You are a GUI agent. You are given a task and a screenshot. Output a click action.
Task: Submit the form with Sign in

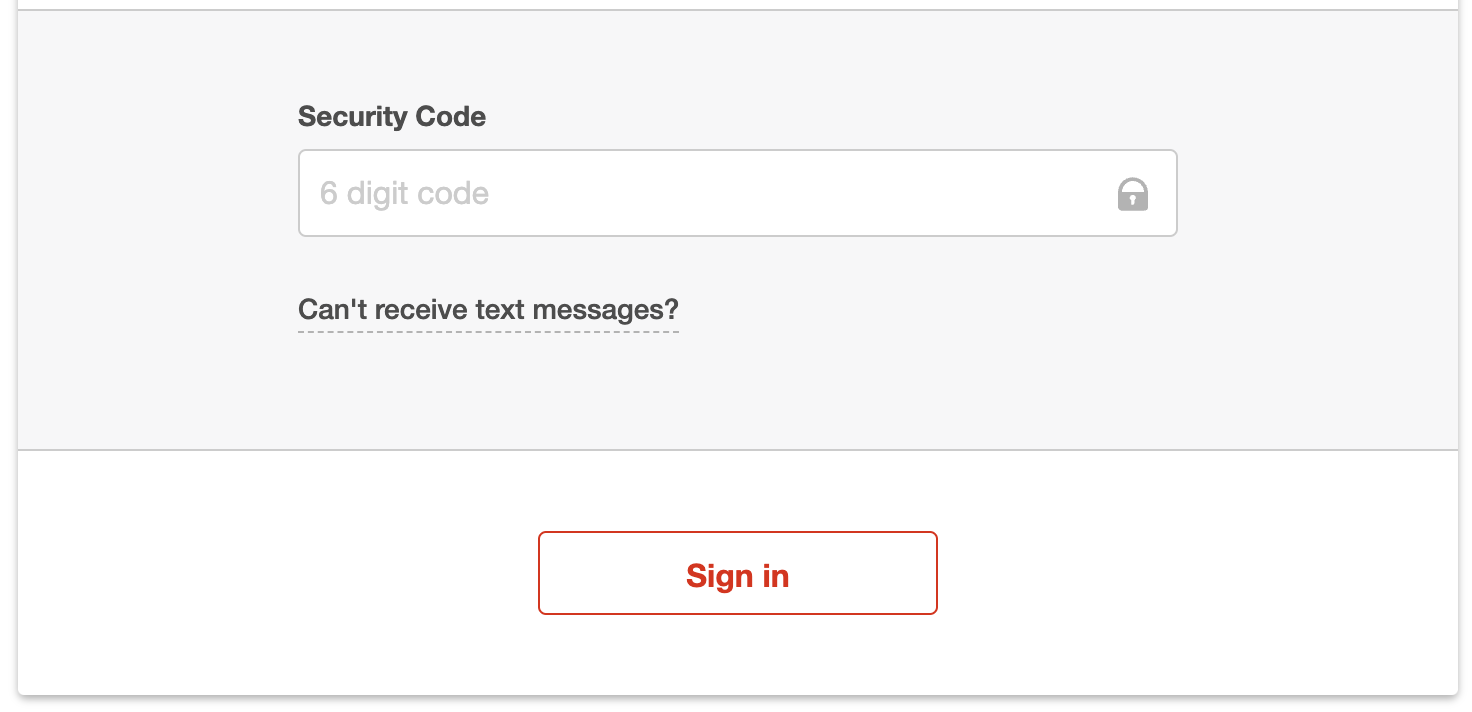coord(737,574)
